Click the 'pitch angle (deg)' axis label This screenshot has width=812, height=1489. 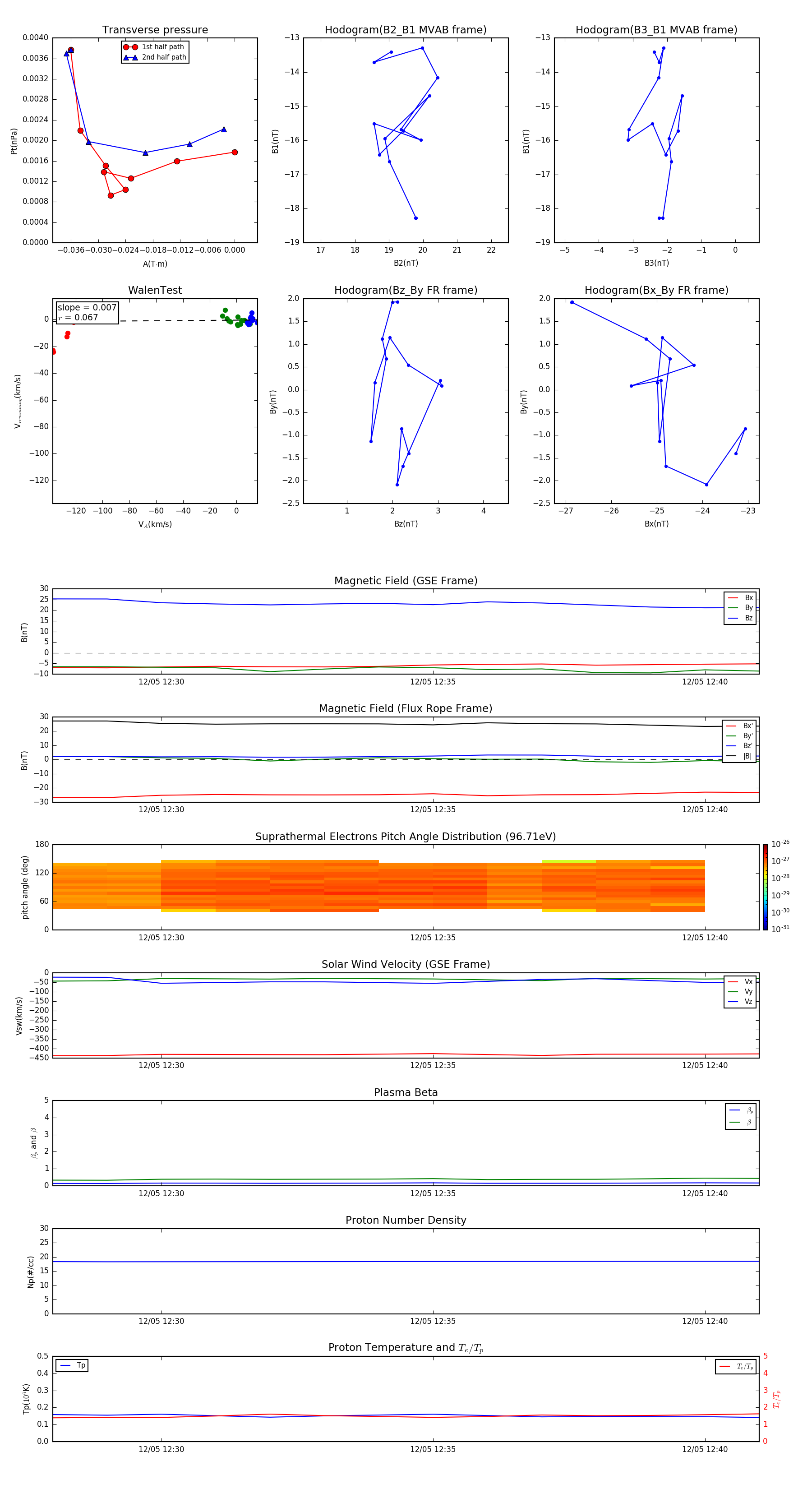tap(25, 887)
